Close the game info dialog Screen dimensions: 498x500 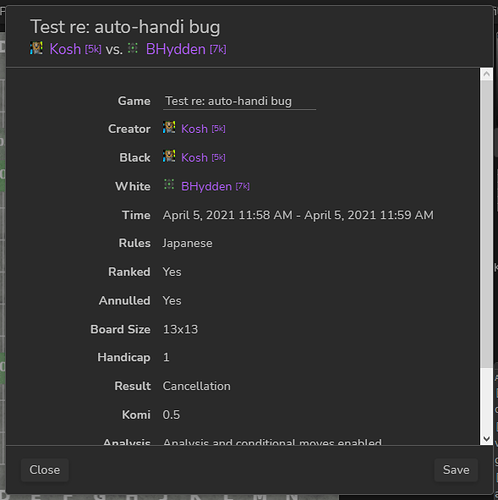(45, 470)
